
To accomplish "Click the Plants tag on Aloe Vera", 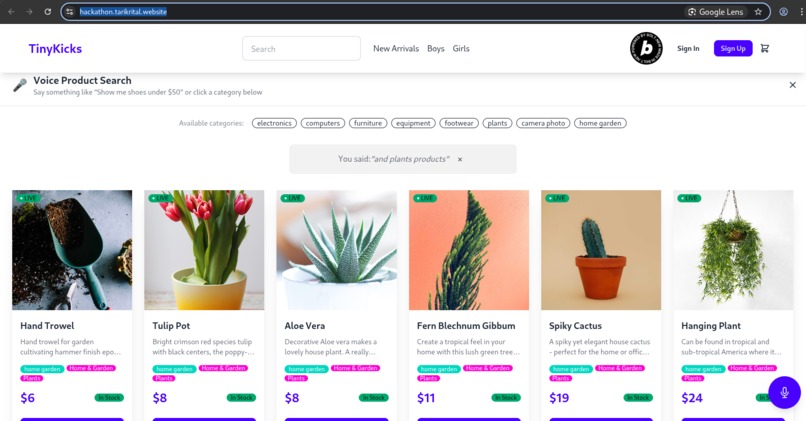I will pos(296,378).
